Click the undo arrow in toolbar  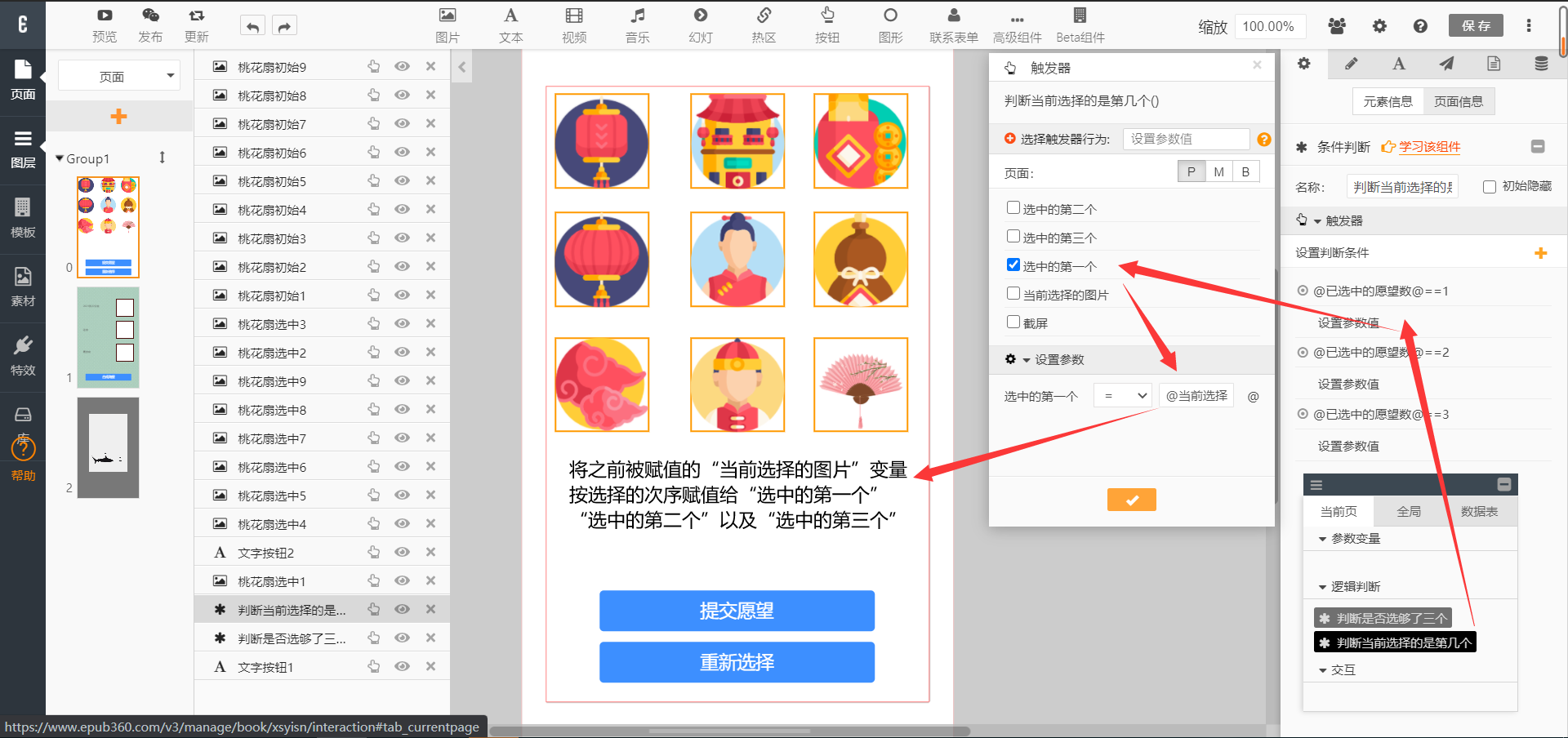tap(252, 27)
